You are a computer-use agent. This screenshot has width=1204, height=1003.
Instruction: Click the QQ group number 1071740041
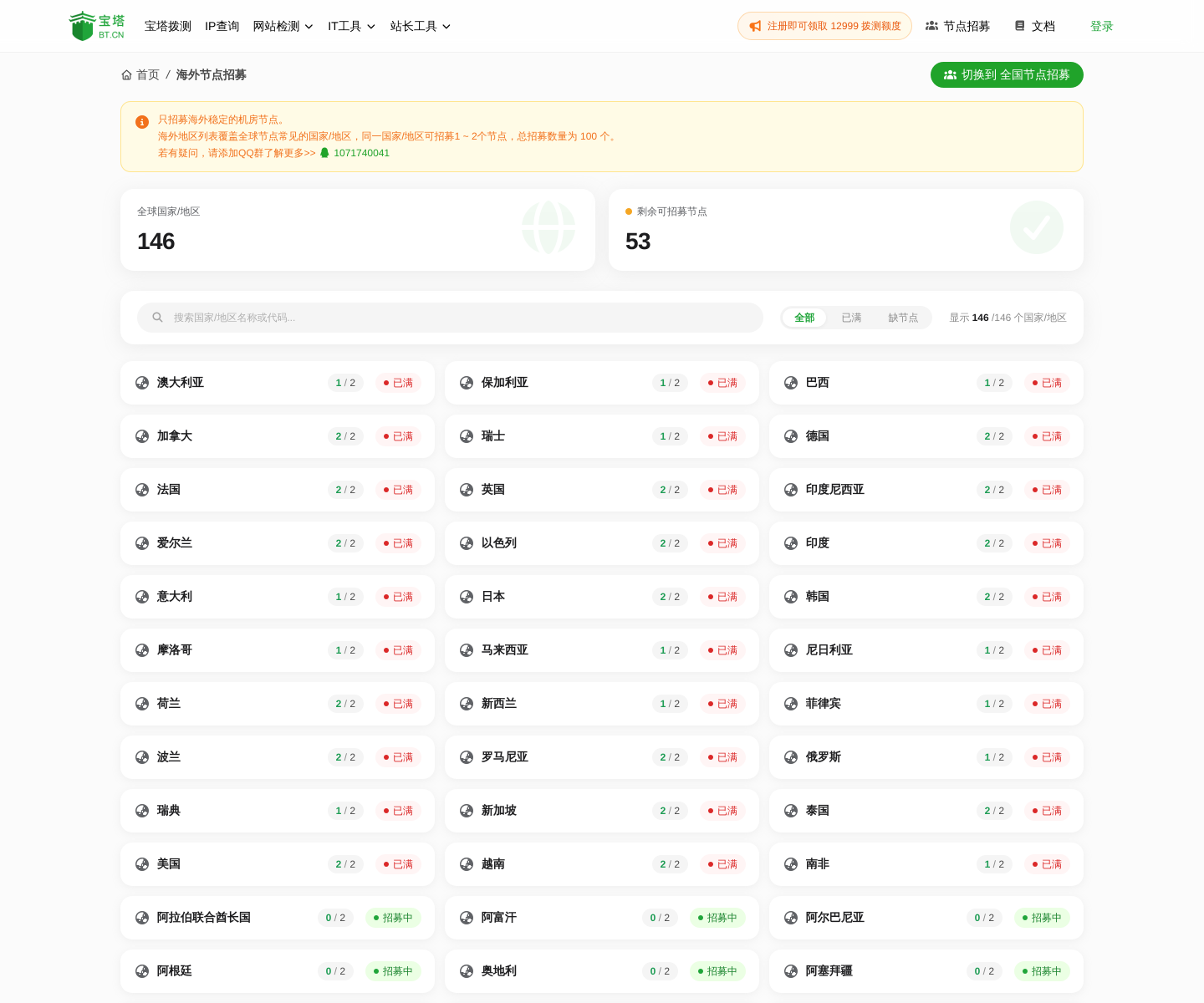click(x=361, y=153)
